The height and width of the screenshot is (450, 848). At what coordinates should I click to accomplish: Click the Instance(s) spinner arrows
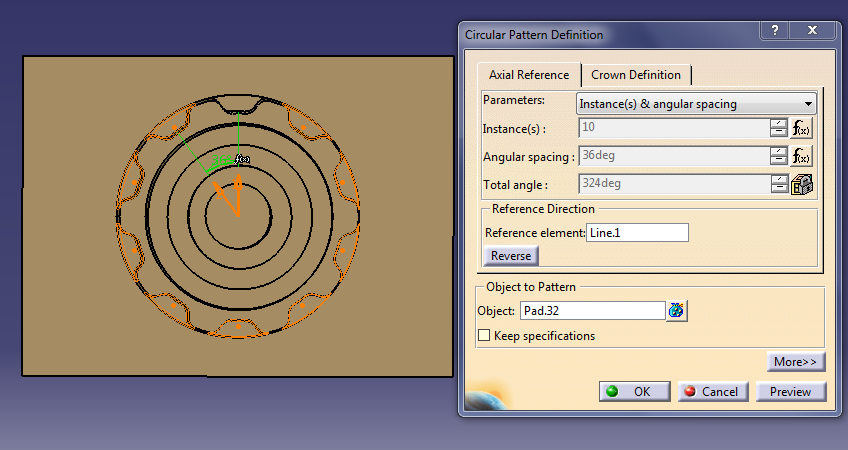778,128
